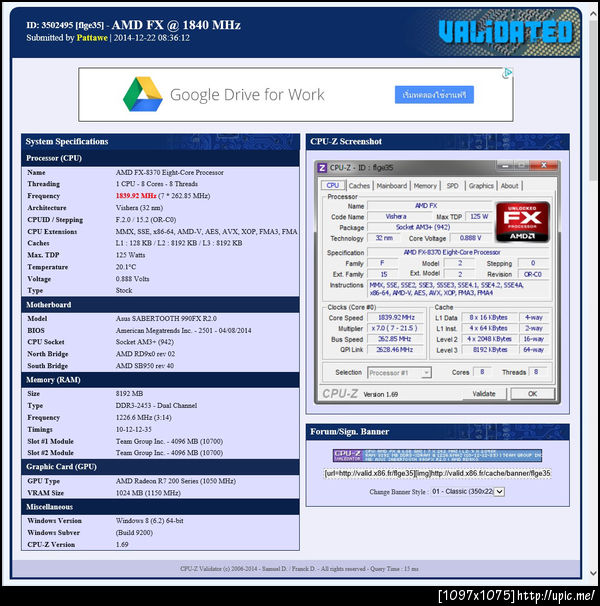The width and height of the screenshot is (600, 606).
Task: Click the banner URL code field
Action: [437, 473]
